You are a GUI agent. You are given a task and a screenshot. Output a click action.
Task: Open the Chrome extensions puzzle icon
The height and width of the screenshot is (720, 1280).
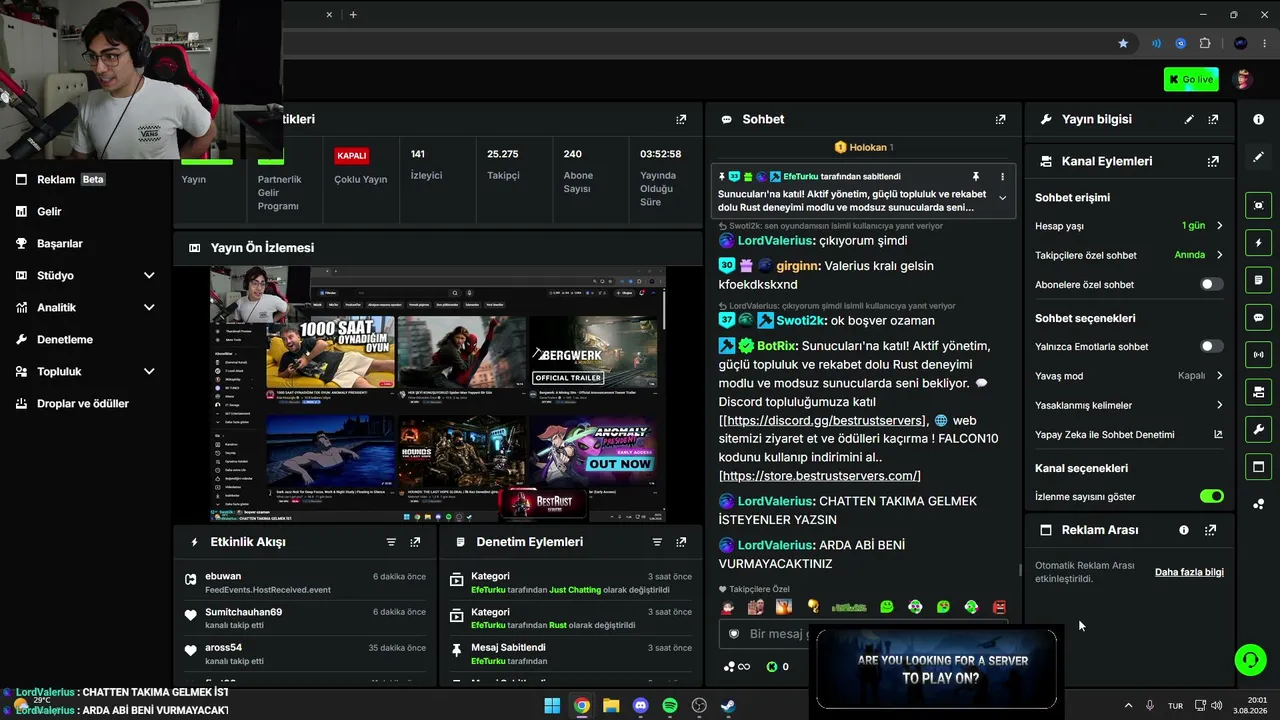pos(1205,44)
